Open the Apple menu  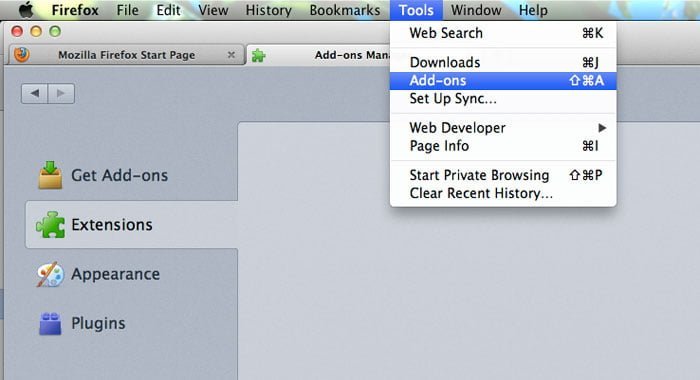click(x=26, y=10)
